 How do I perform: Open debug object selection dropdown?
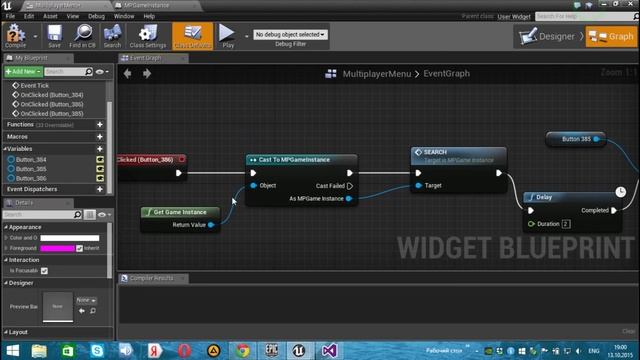click(290, 35)
